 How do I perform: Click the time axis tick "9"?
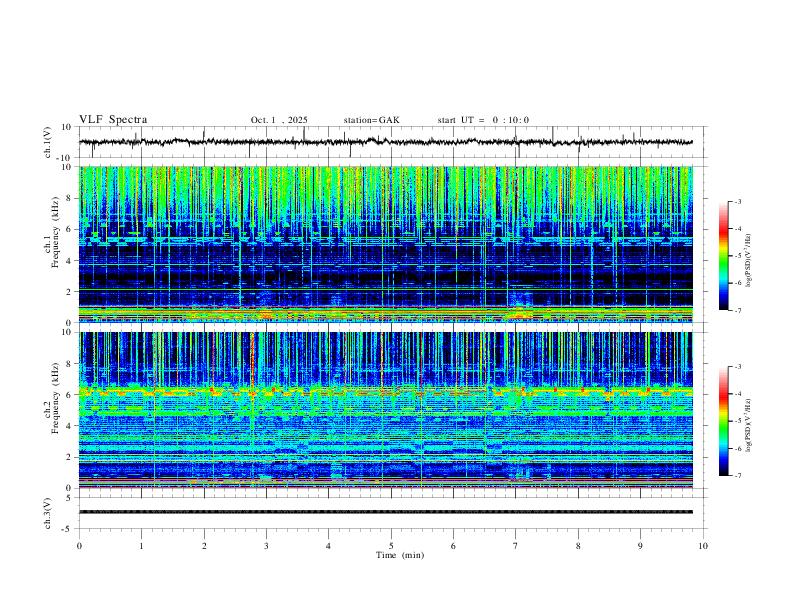click(x=640, y=546)
